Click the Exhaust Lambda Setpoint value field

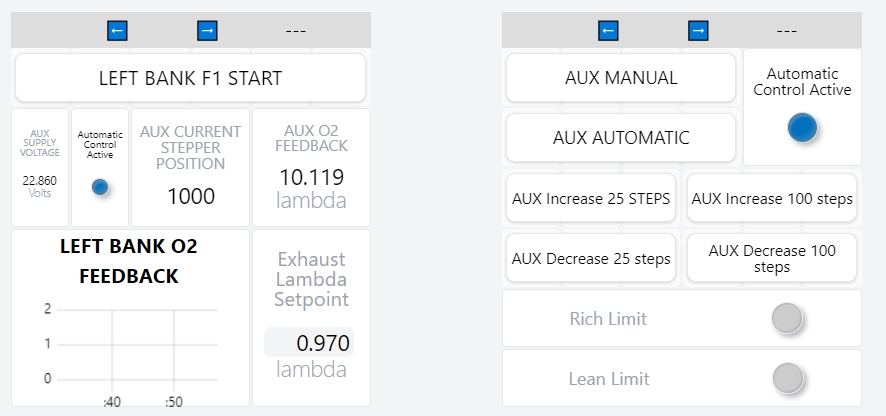pyautogui.click(x=309, y=343)
